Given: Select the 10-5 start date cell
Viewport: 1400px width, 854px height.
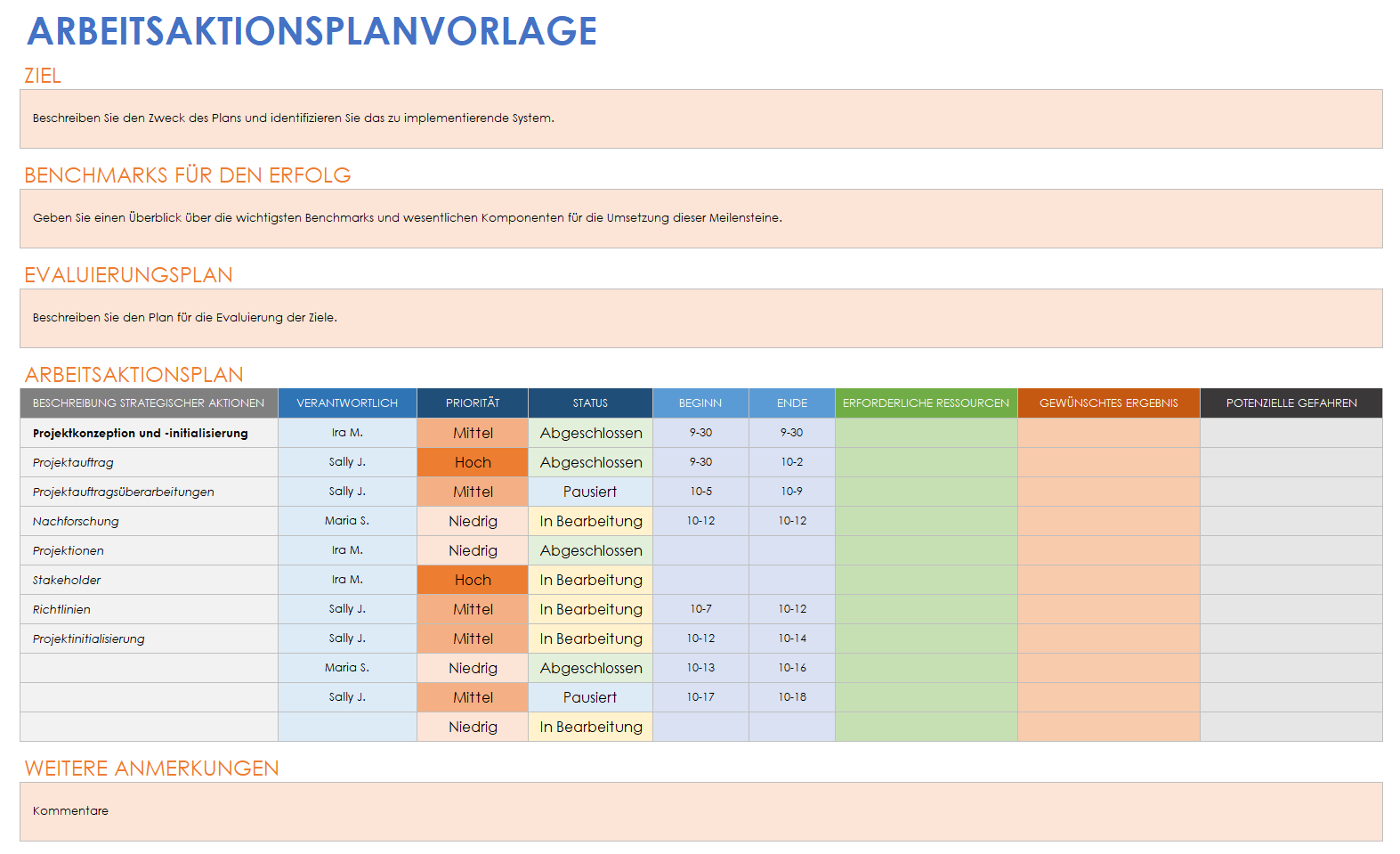Looking at the screenshot, I should point(700,492).
